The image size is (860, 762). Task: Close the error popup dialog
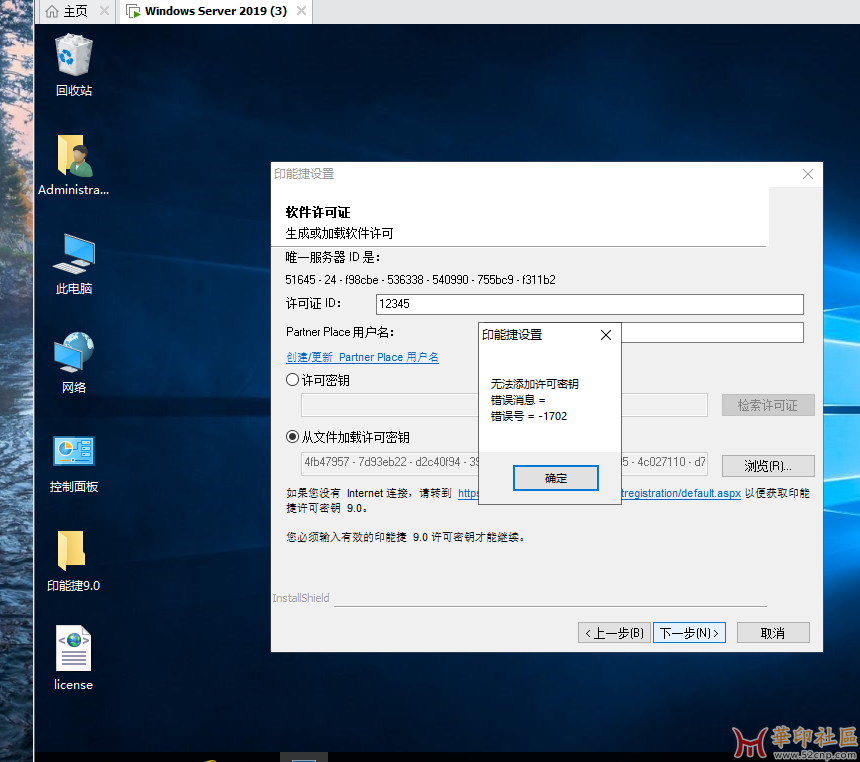(606, 335)
